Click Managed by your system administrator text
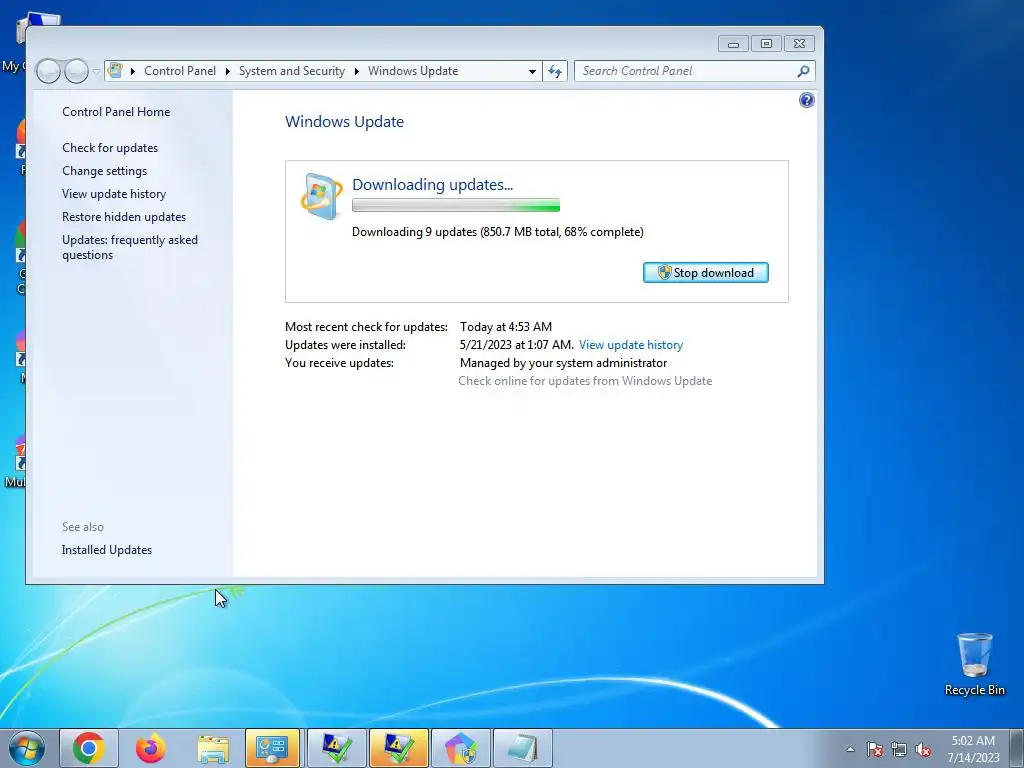The image size is (1024, 768). [564, 363]
